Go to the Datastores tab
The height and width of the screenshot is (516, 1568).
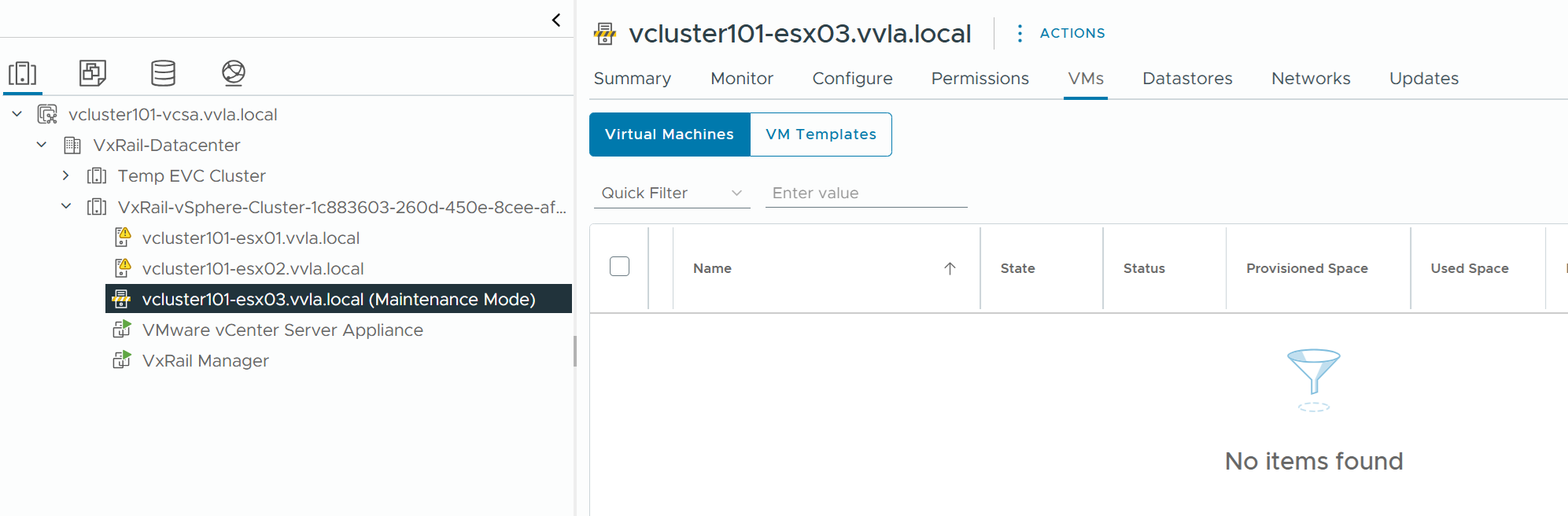1187,79
